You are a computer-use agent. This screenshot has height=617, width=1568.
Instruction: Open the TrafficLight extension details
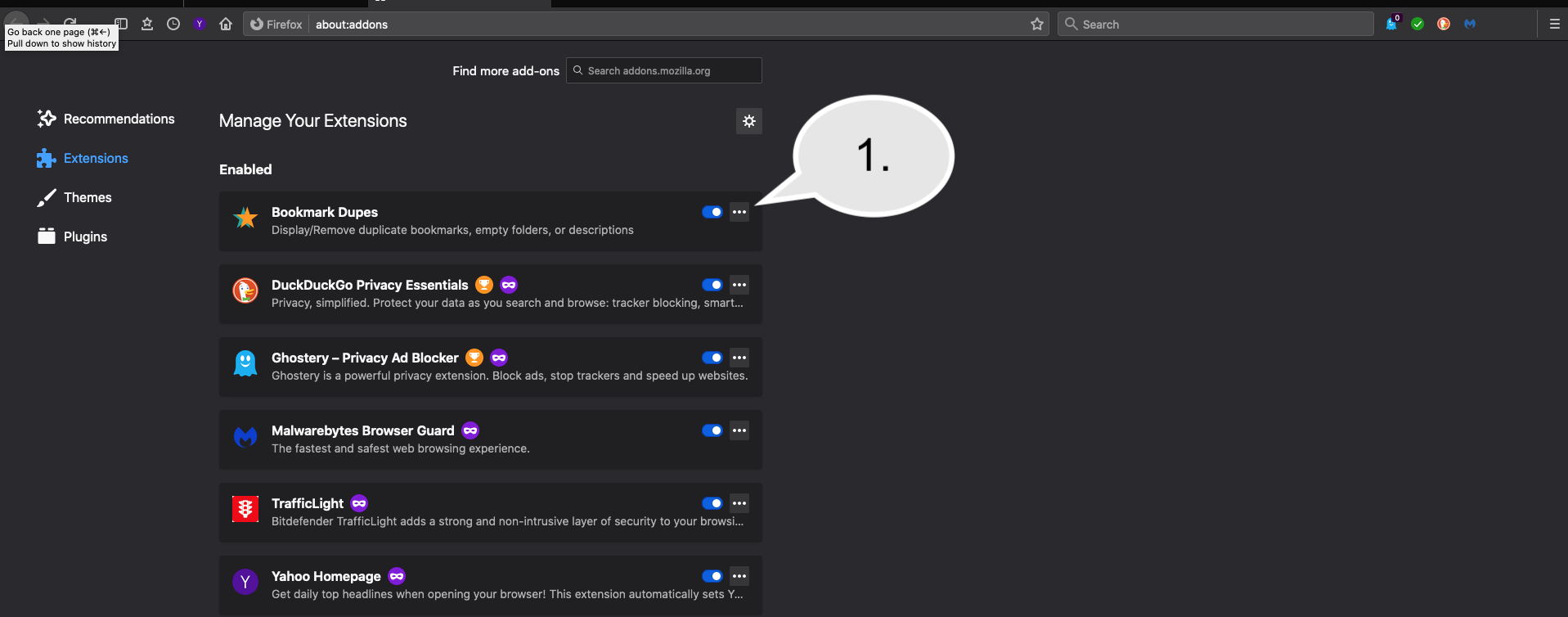(x=308, y=503)
